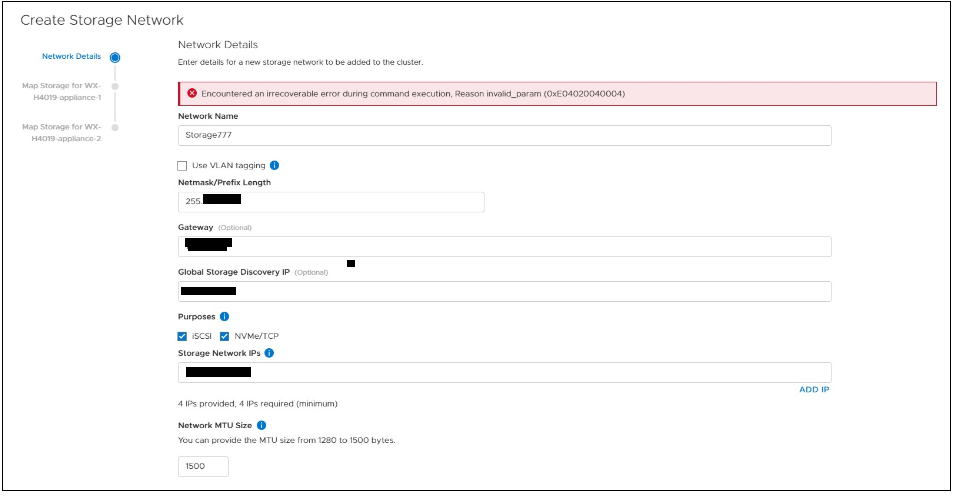The height and width of the screenshot is (499, 959).
Task: Click the Network Name field containing Storage777
Action: pos(504,135)
